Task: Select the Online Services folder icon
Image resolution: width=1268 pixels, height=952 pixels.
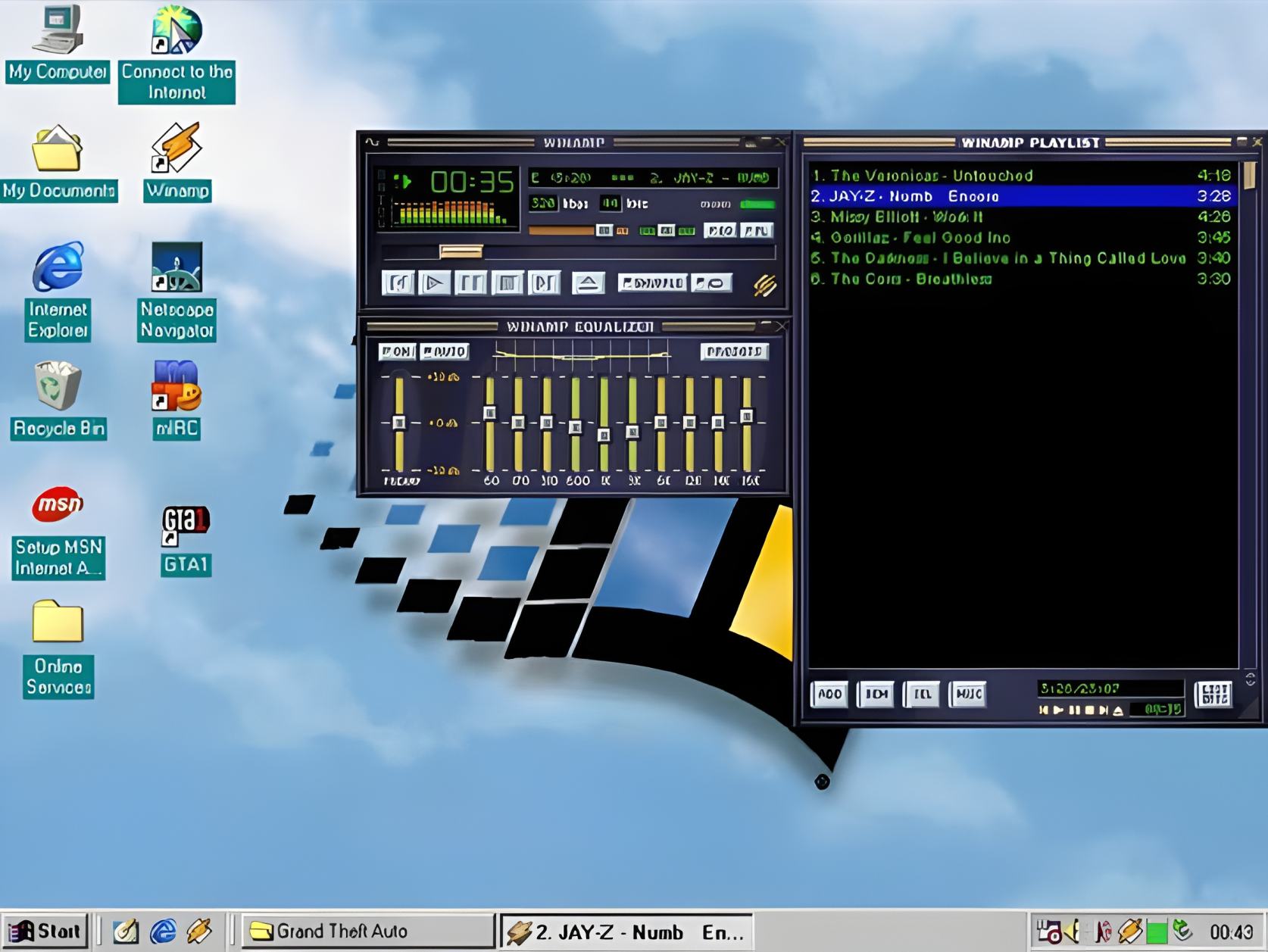Action: (58, 649)
